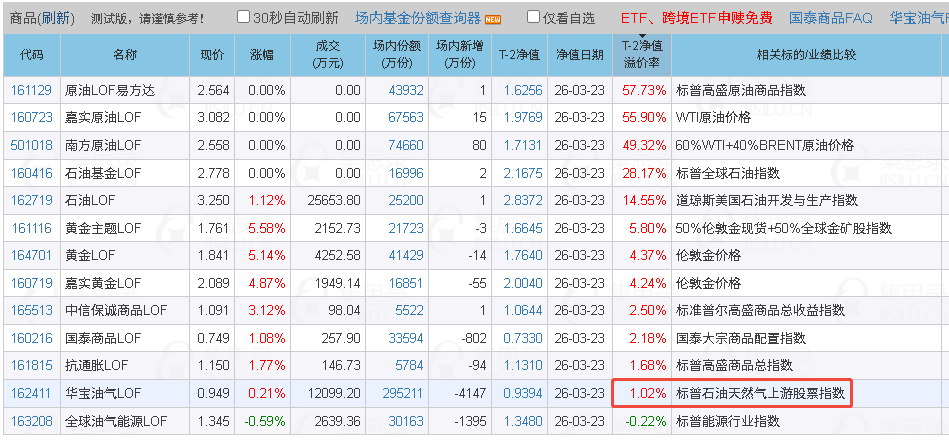The image size is (949, 443).
Task: Click the 场内份额 value 295211
Action: click(403, 393)
